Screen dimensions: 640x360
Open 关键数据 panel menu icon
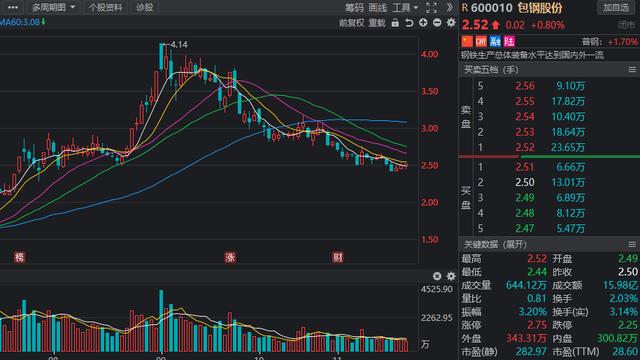632,244
